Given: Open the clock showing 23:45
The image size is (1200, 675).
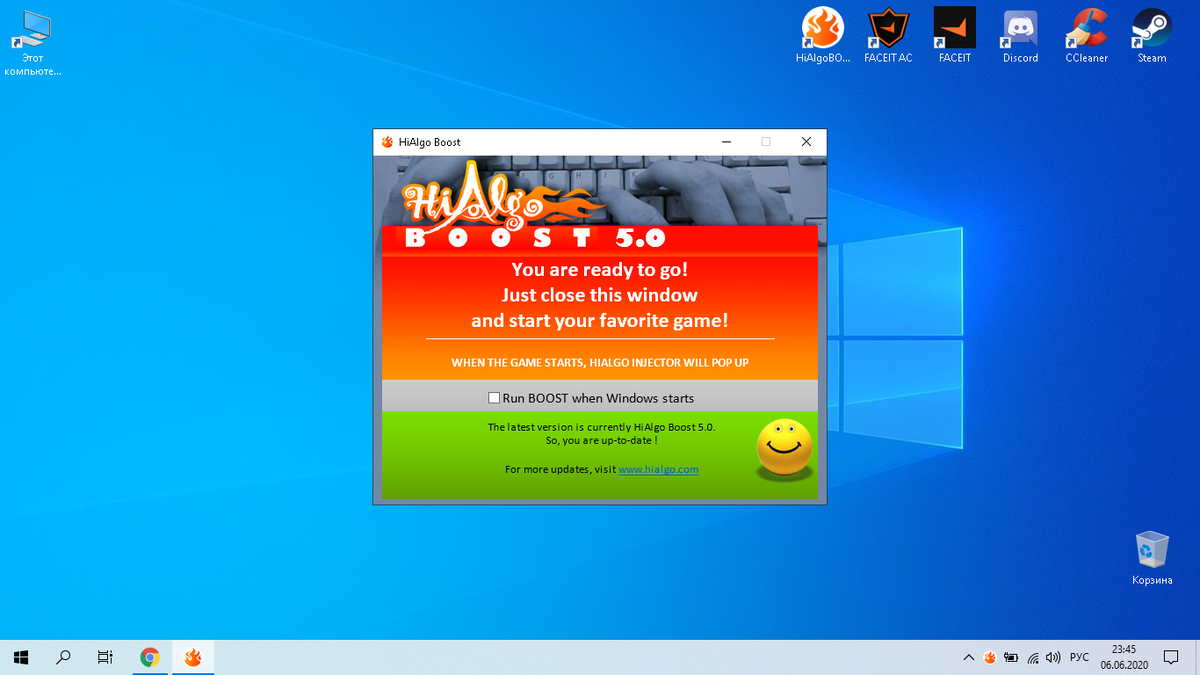Looking at the screenshot, I should tap(1125, 657).
